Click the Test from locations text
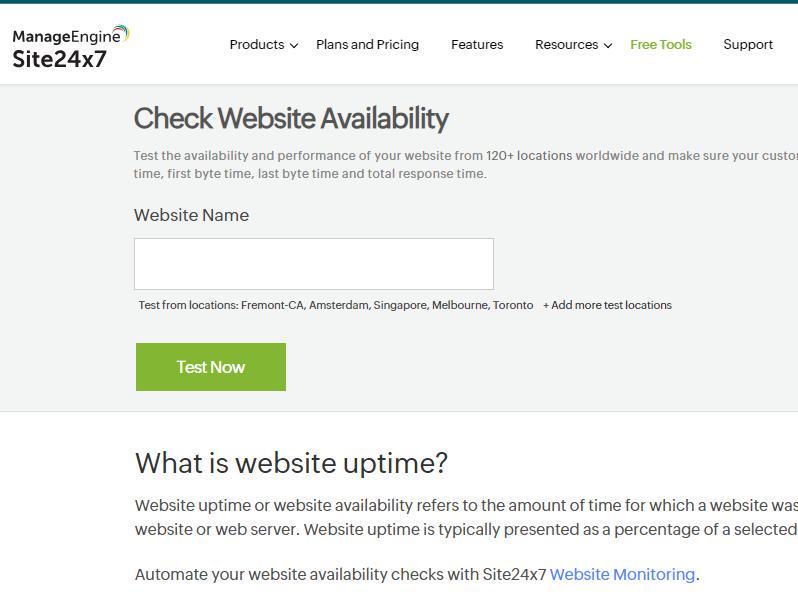Image resolution: width=798 pixels, height=609 pixels. pyautogui.click(x=336, y=305)
